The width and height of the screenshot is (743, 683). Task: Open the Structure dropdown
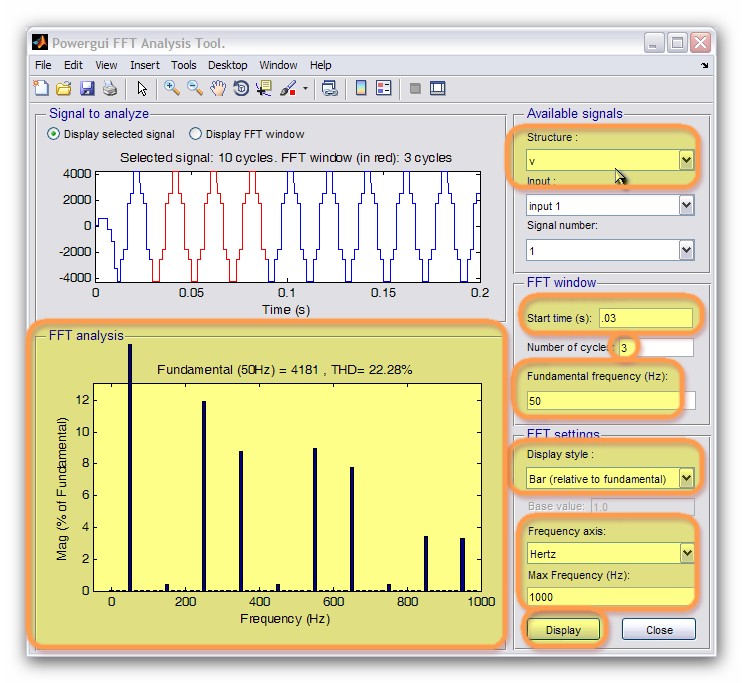[685, 160]
